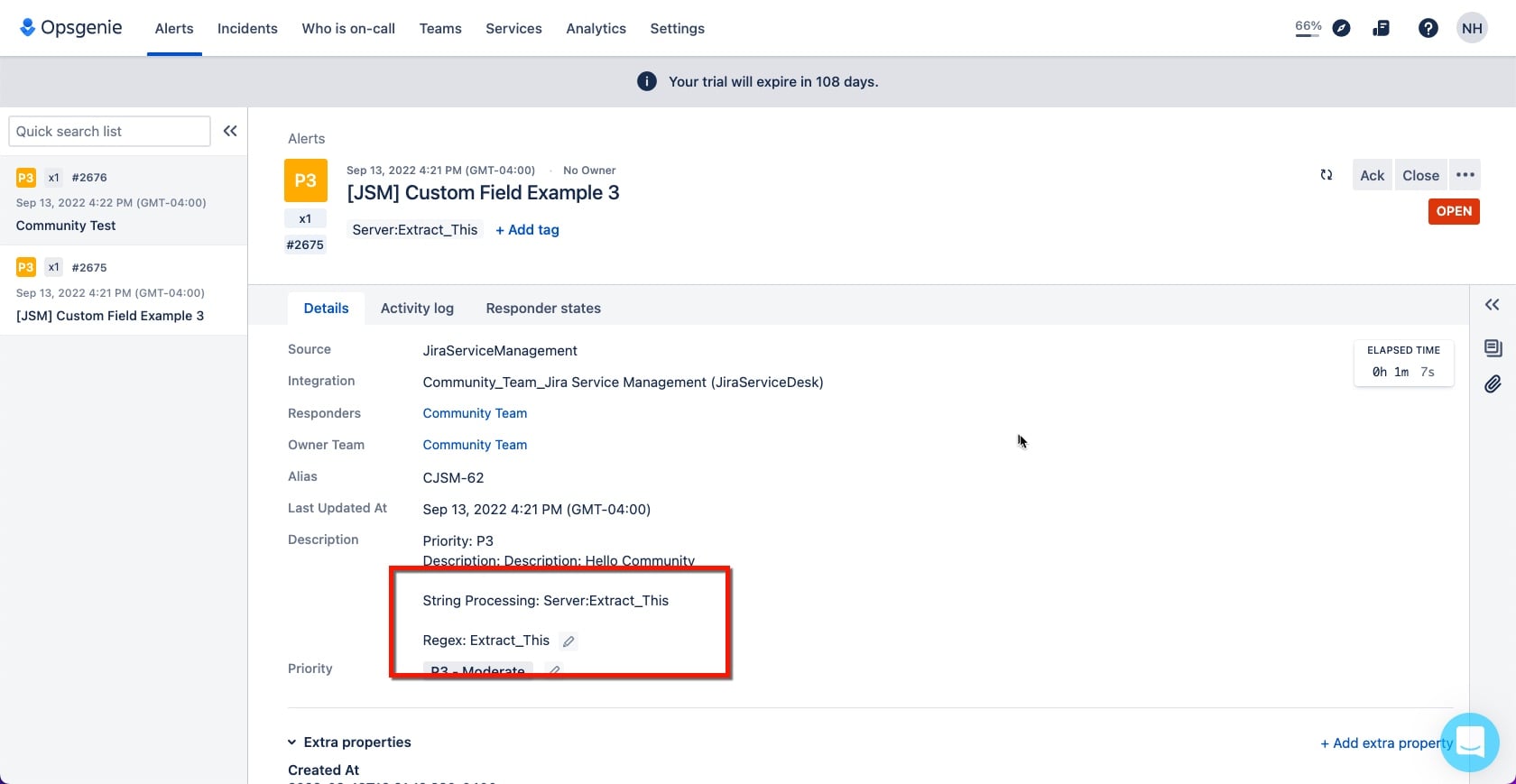Open the chat support widget

(1470, 742)
